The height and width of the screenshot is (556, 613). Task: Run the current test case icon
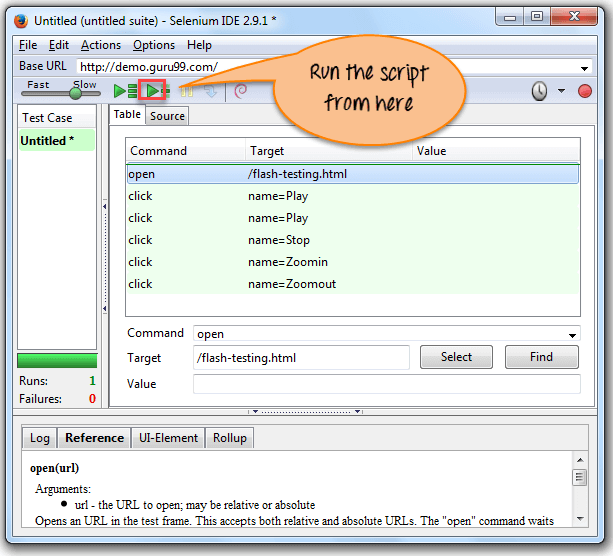(x=153, y=91)
